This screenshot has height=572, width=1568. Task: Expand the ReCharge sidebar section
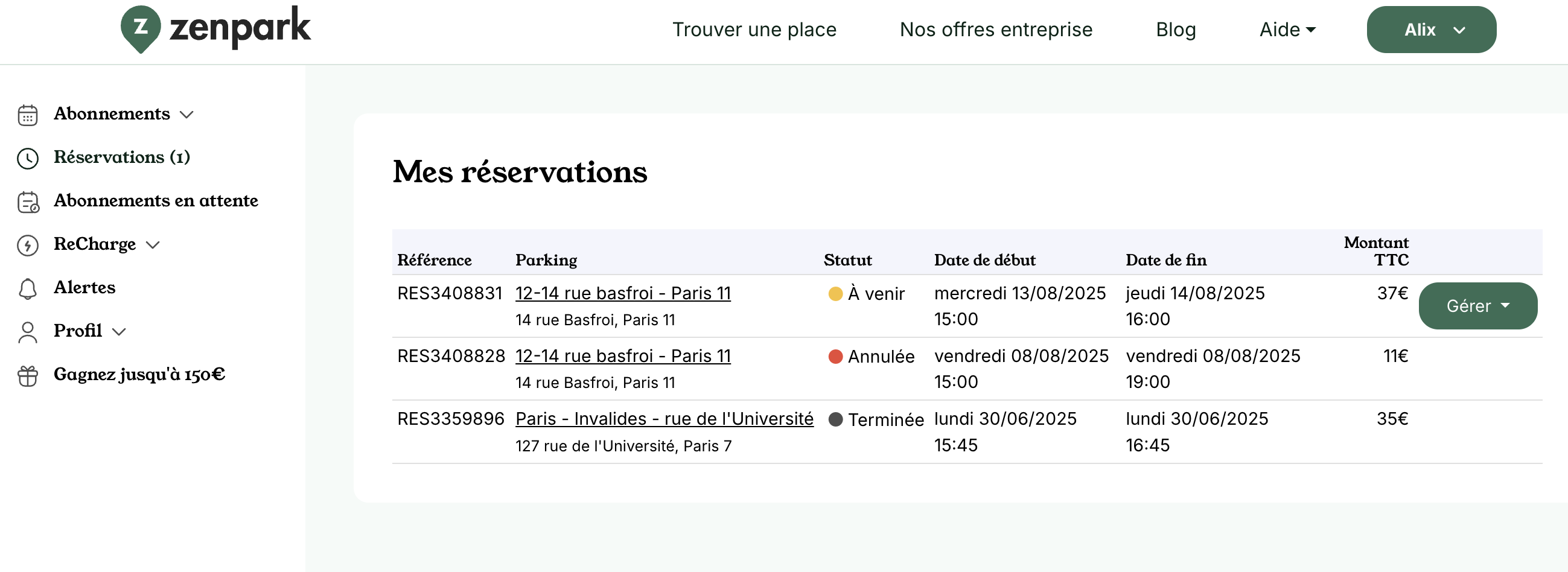pos(153,244)
